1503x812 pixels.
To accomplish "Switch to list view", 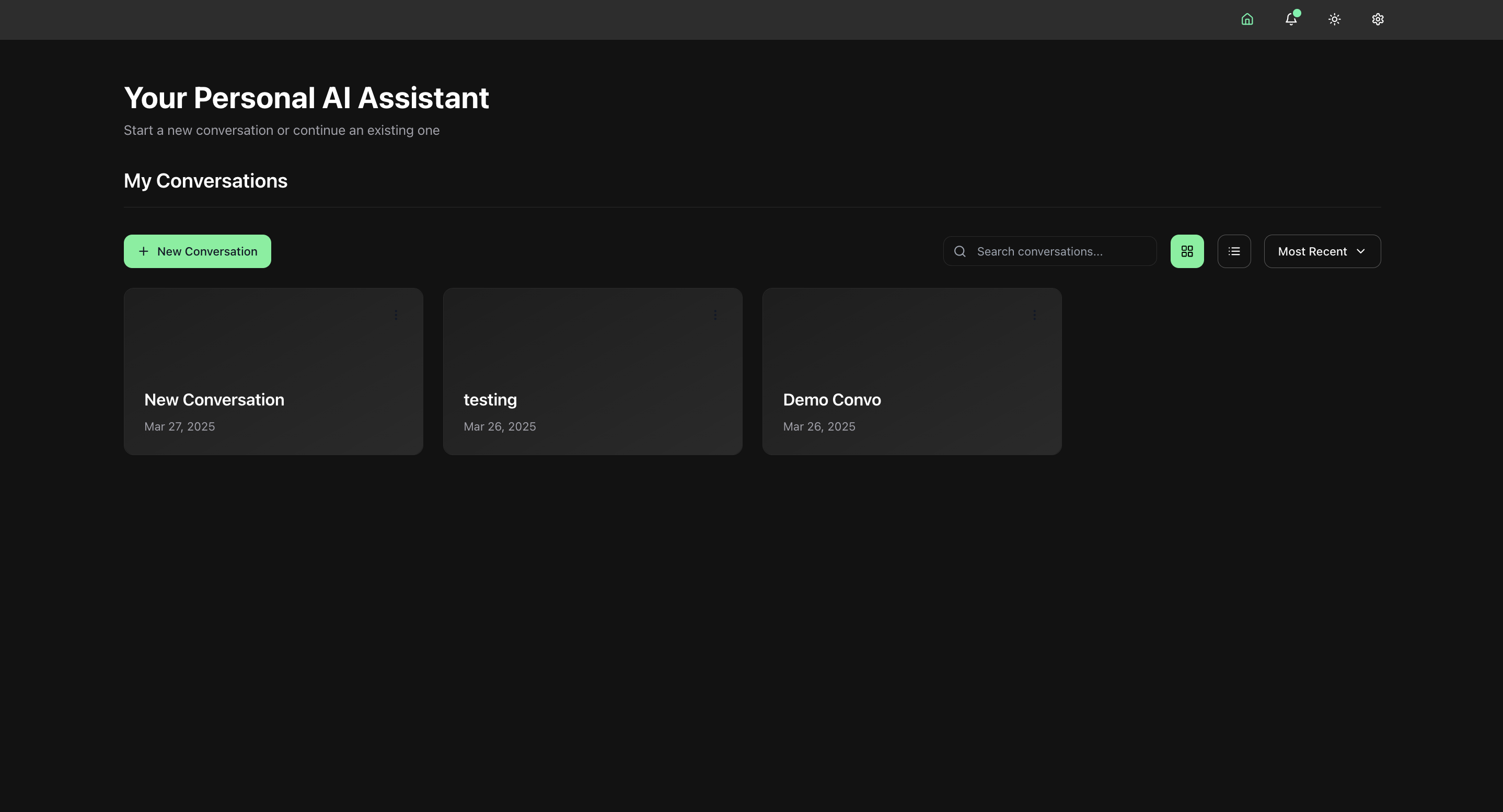I will pos(1233,251).
